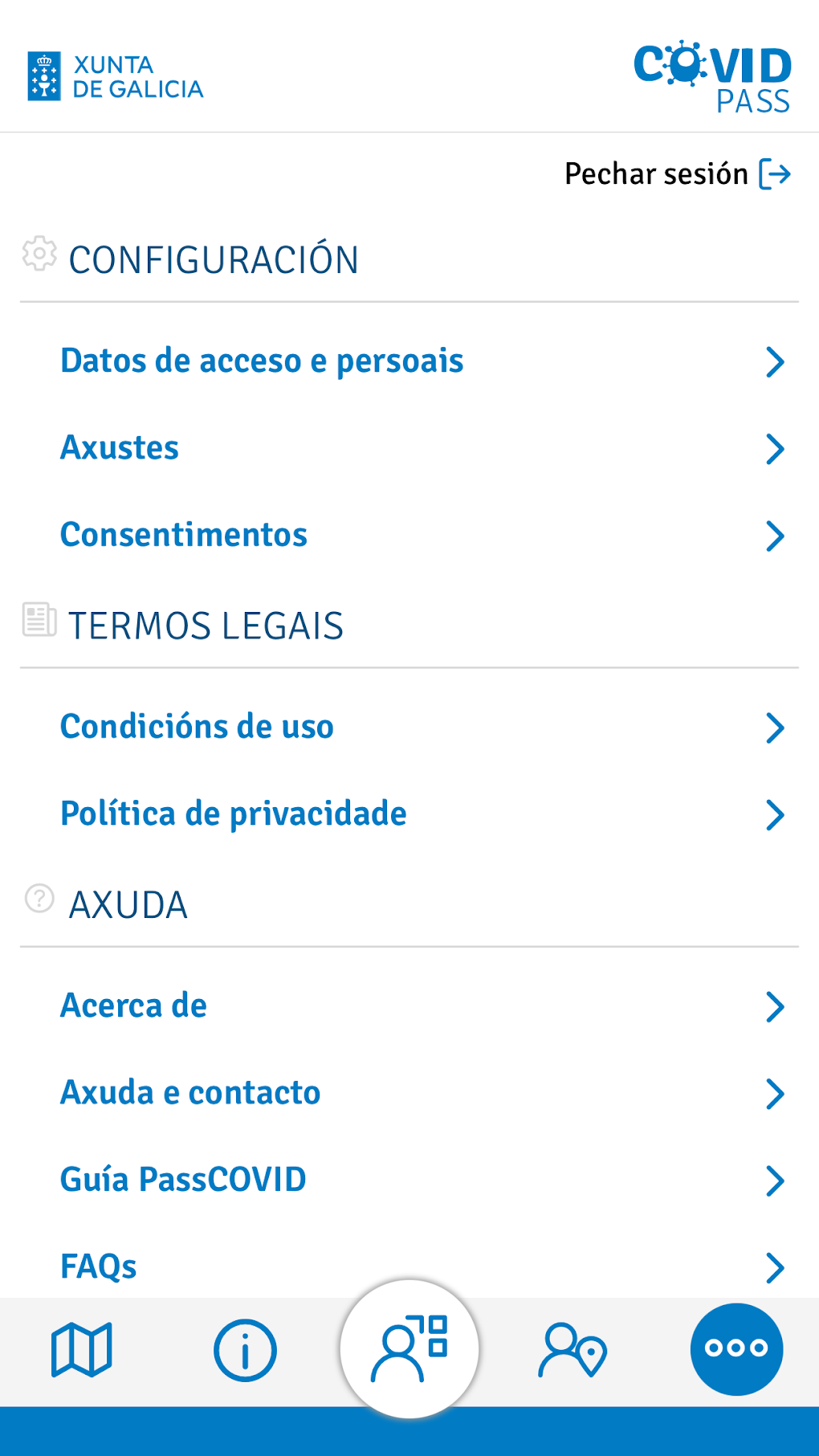
Task: Open Axuda e contacto
Action: click(190, 1092)
